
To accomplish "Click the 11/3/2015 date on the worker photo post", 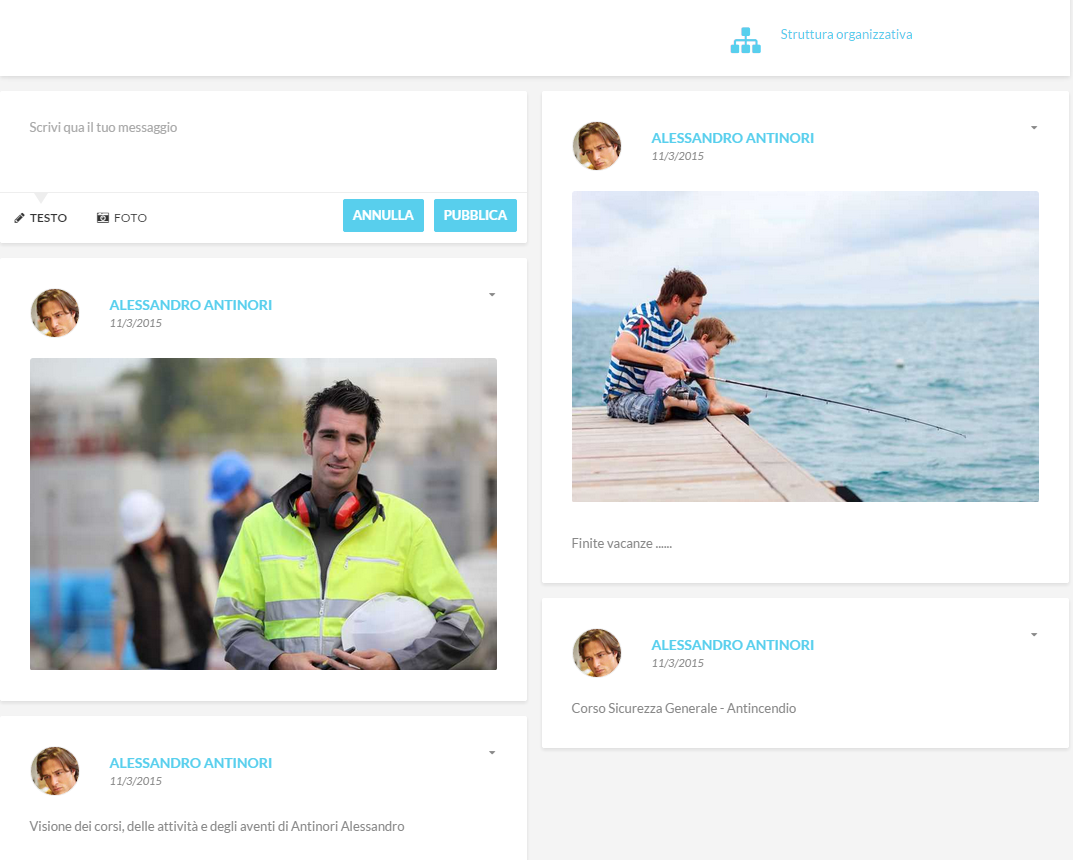I will (135, 323).
